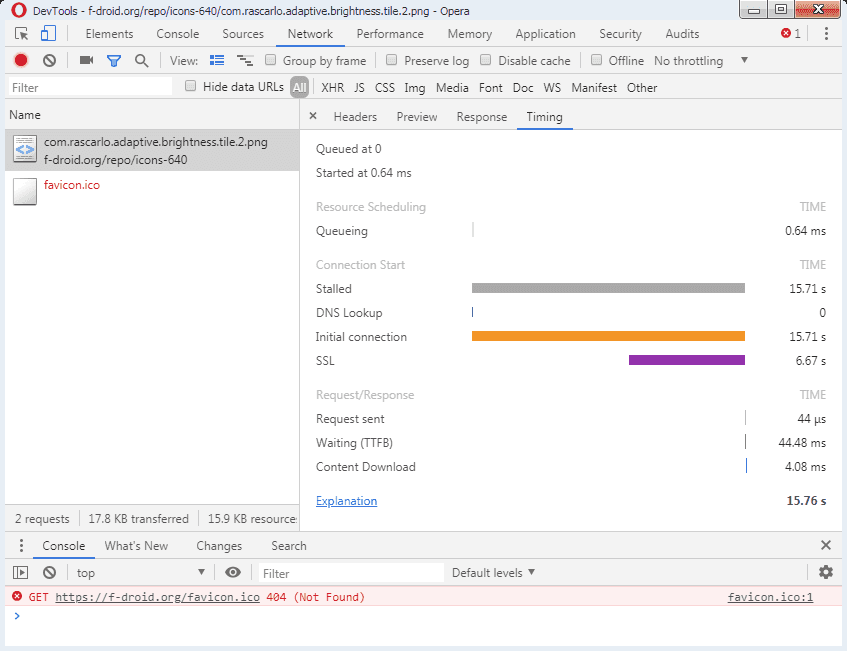
Task: Click the purple SSL timing bar
Action: point(687,360)
